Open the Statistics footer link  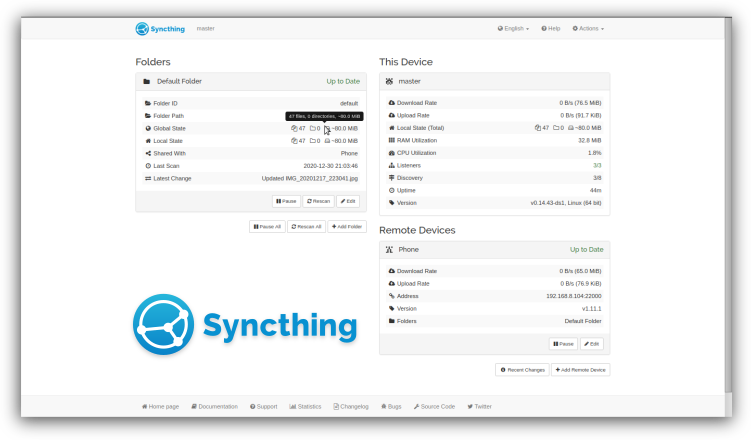click(305, 406)
